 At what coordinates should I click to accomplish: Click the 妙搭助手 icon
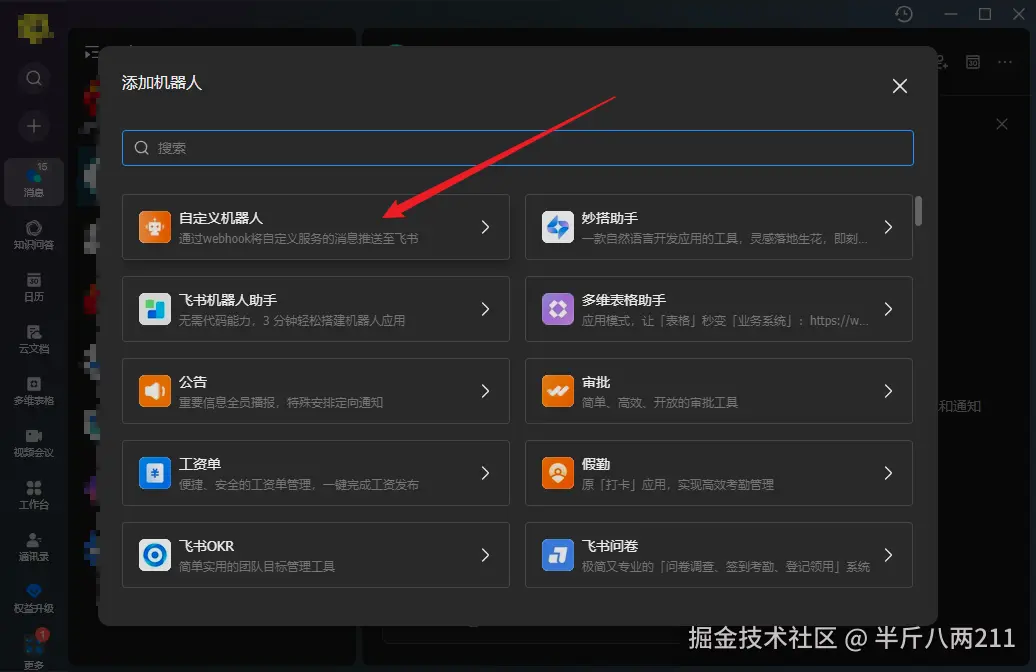pos(558,227)
